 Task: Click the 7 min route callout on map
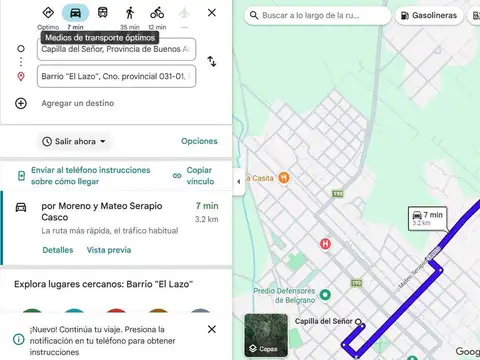pos(428,218)
